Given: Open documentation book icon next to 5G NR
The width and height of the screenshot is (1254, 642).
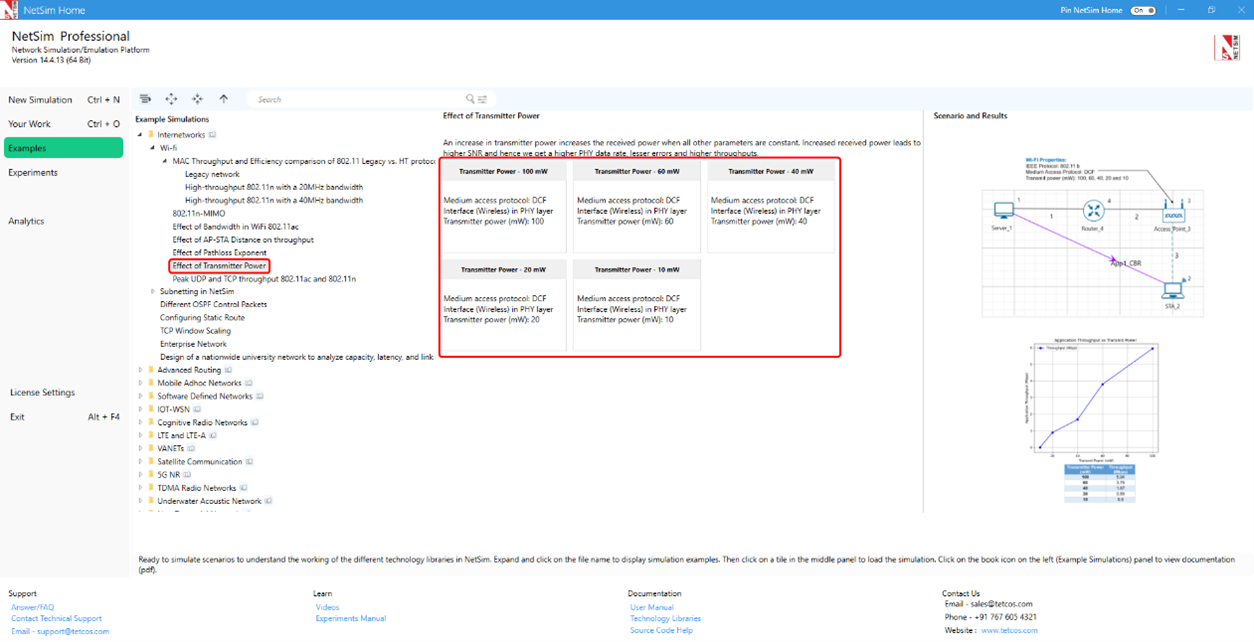Looking at the screenshot, I should [188, 475].
